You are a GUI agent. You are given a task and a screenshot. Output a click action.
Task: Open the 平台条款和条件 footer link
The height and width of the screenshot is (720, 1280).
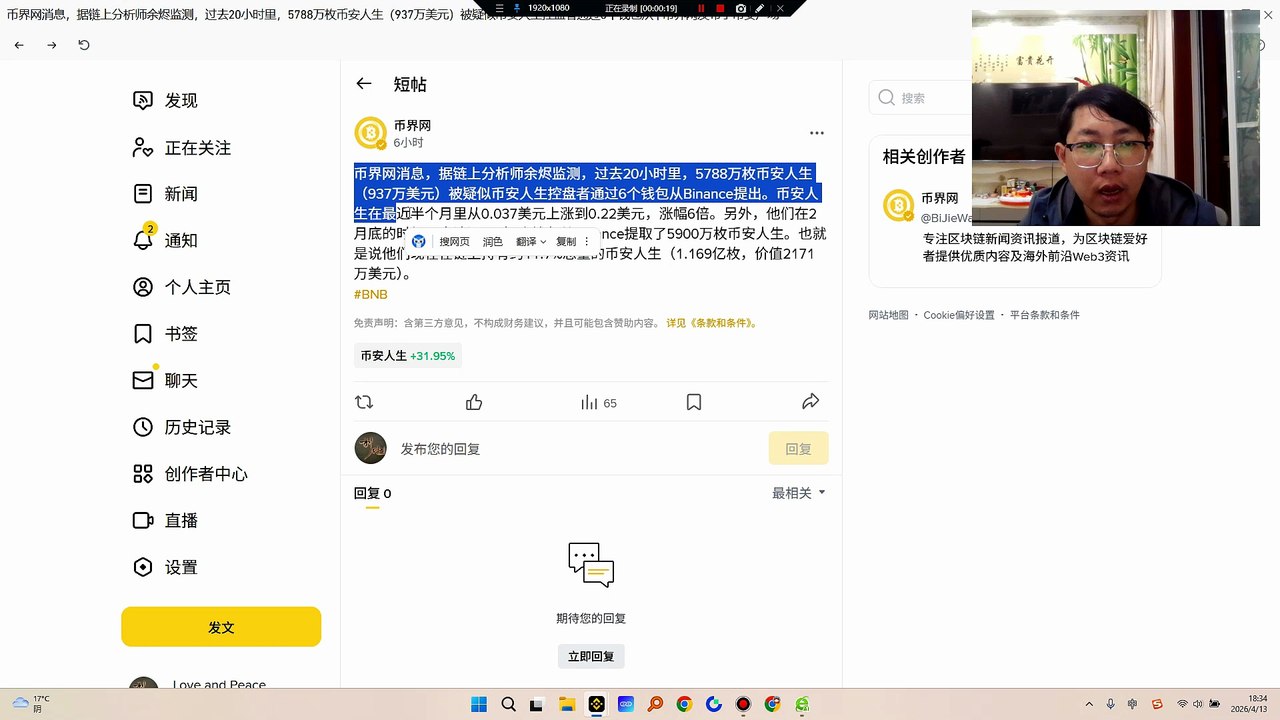coord(1045,315)
